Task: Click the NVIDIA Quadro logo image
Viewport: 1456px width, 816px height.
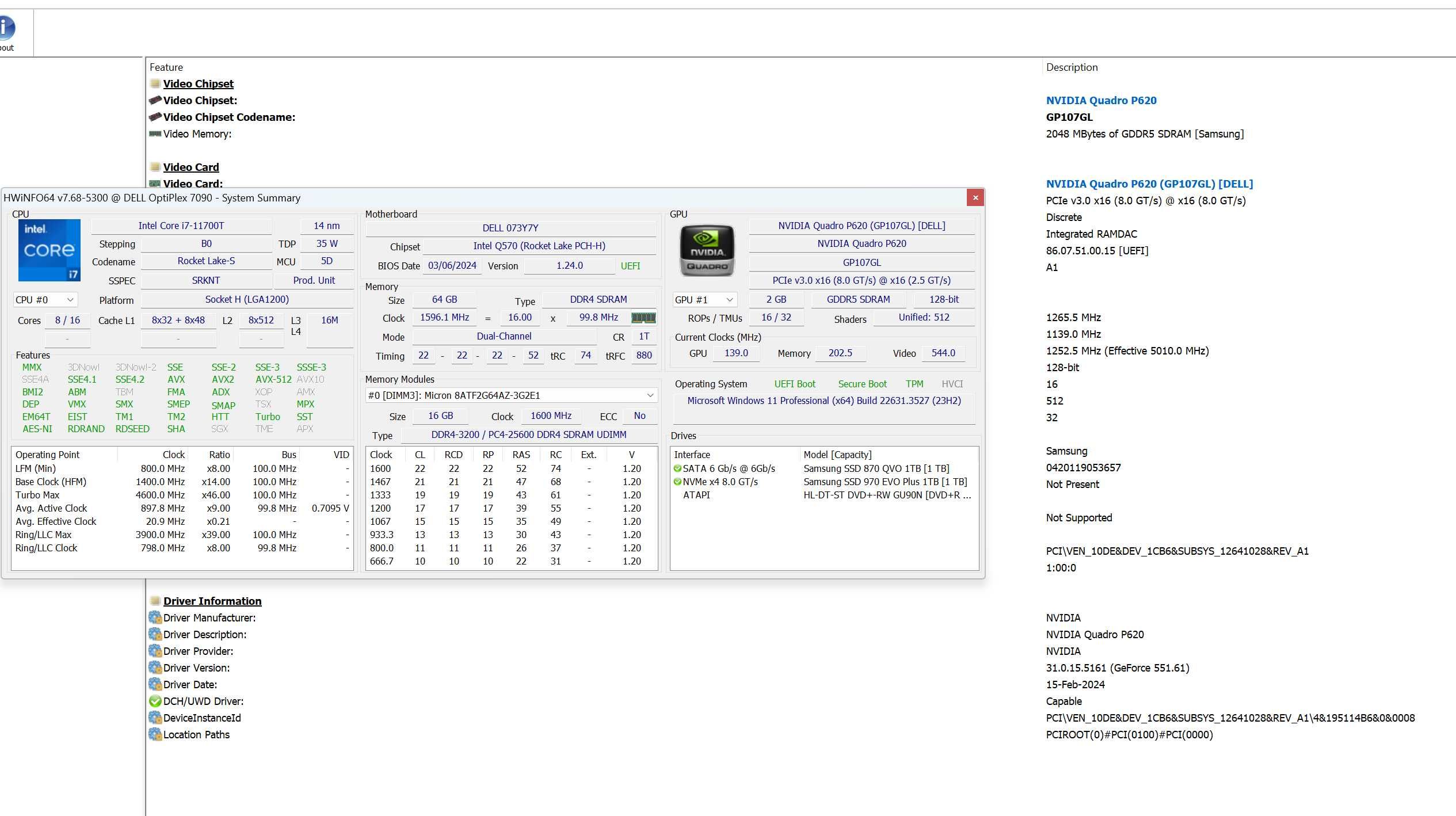Action: [707, 250]
